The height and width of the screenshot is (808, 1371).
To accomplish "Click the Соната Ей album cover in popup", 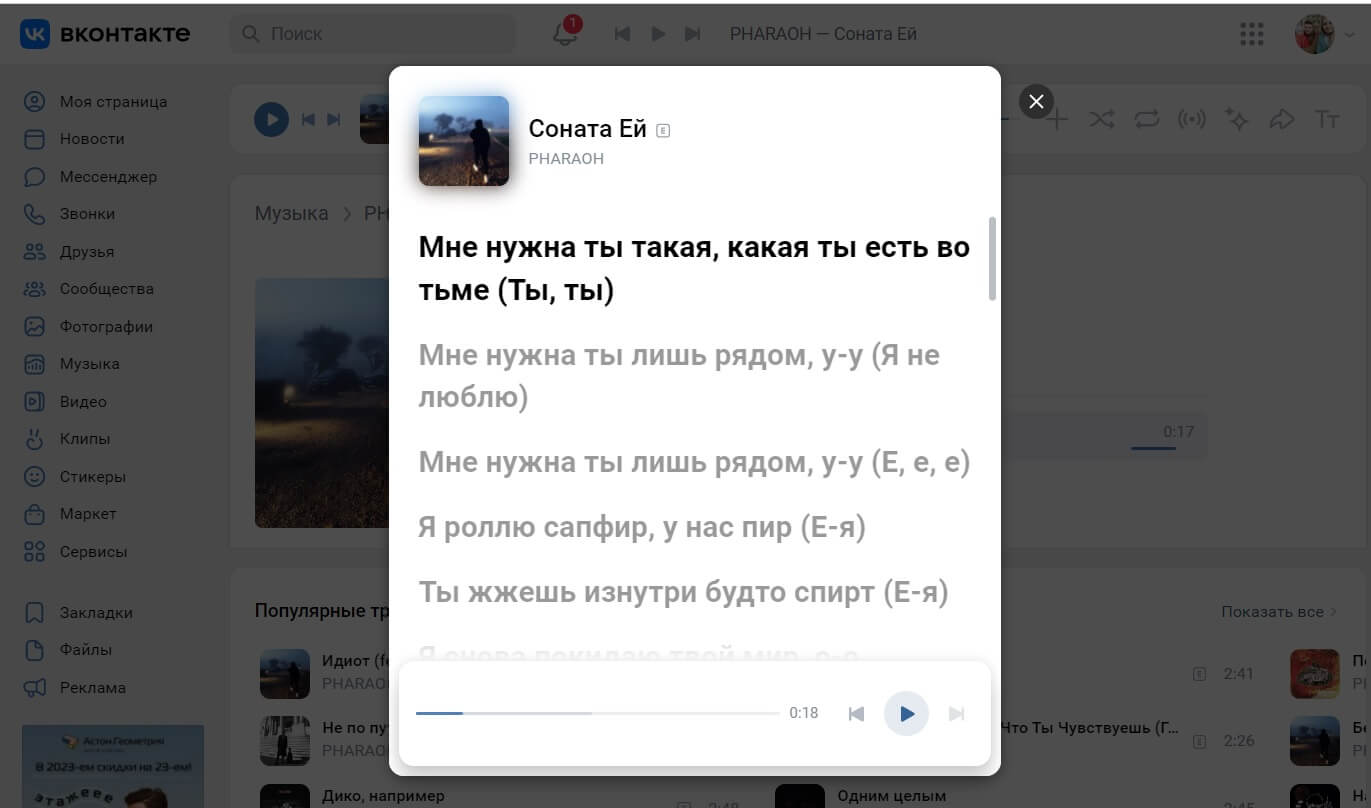I will pos(464,141).
